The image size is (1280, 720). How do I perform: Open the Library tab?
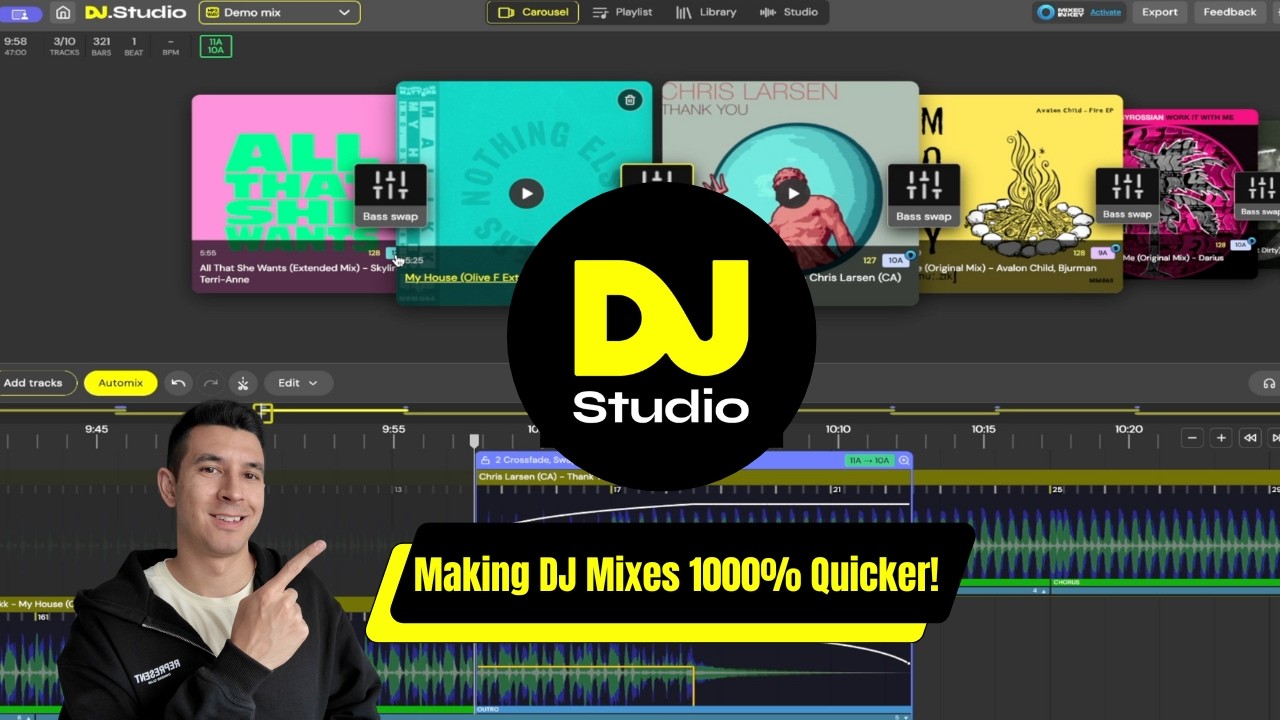(706, 12)
